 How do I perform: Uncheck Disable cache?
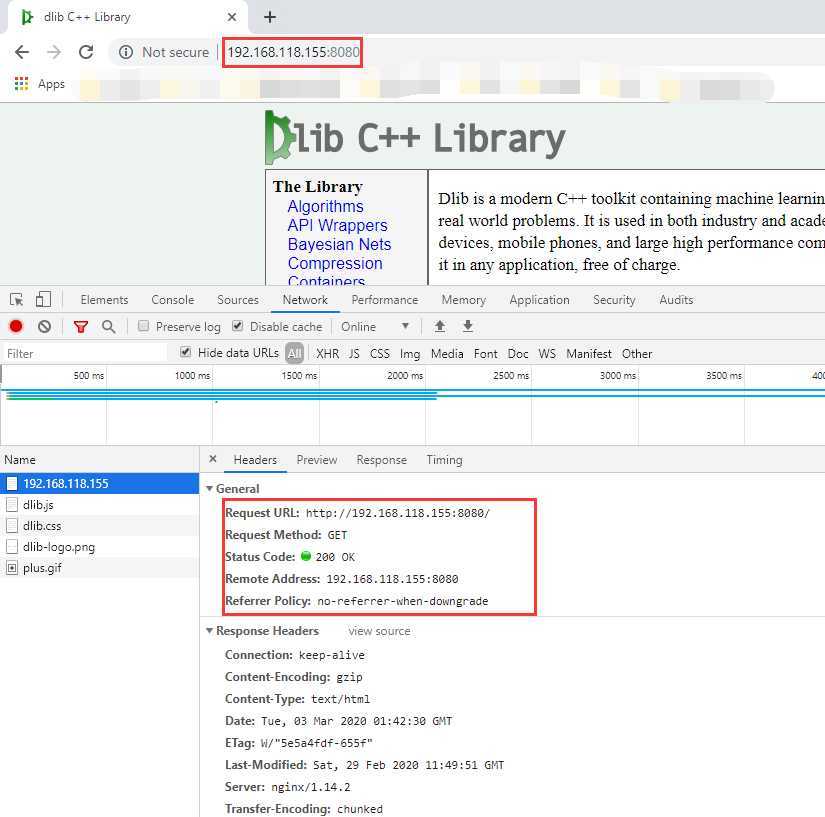[x=238, y=326]
